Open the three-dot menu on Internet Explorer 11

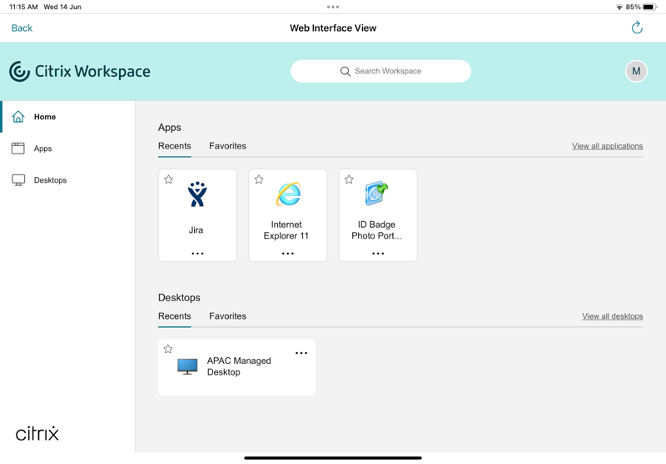(288, 253)
